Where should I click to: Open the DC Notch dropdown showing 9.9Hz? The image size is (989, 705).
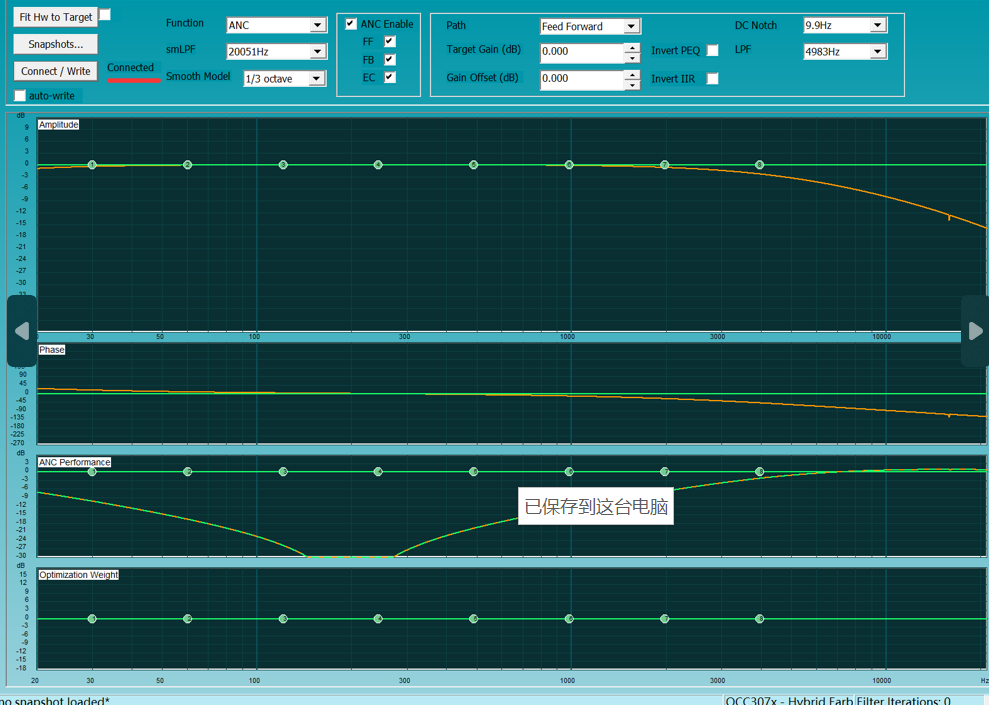coord(845,25)
